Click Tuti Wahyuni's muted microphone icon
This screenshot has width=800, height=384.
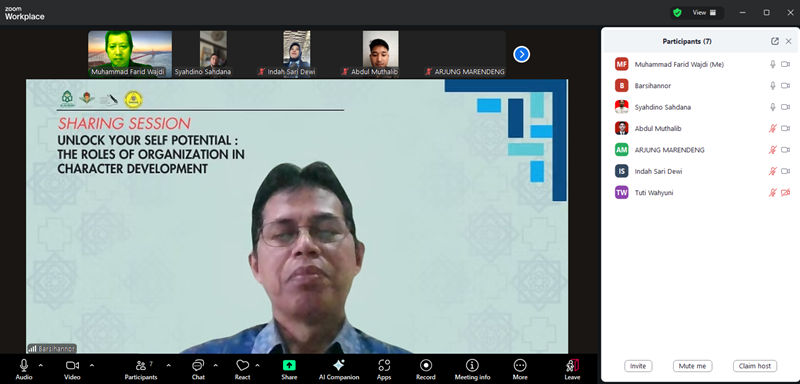(x=773, y=193)
